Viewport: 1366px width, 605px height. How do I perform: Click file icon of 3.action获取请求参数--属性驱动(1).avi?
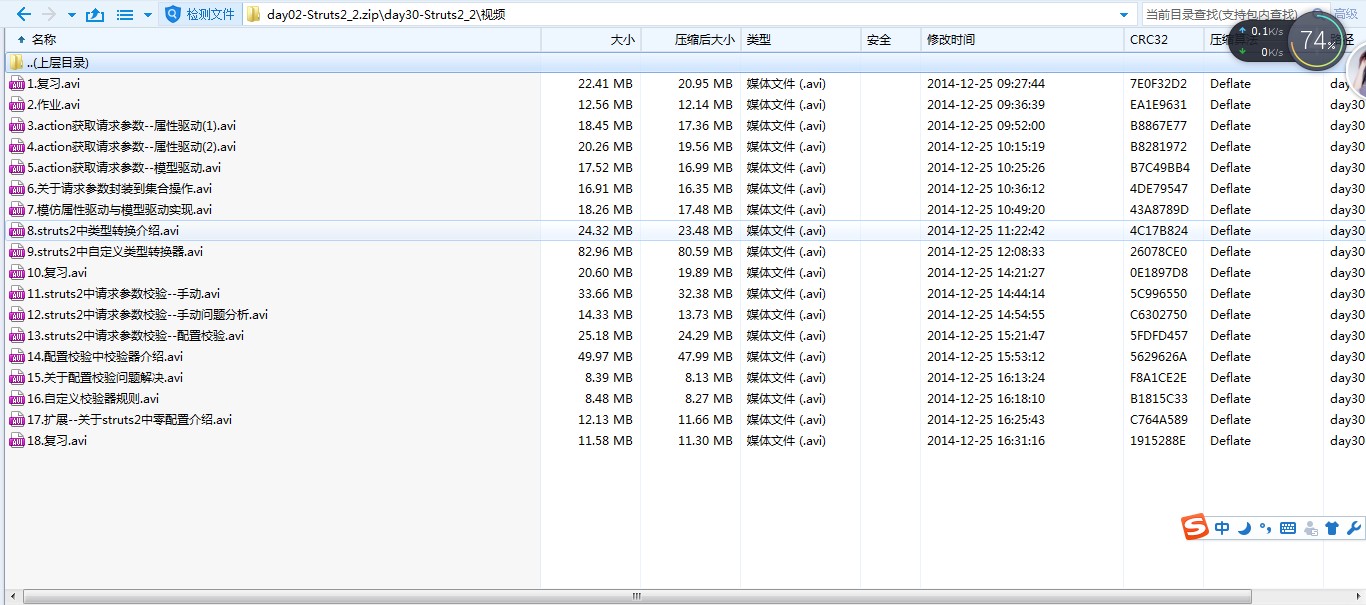pyautogui.click(x=17, y=125)
